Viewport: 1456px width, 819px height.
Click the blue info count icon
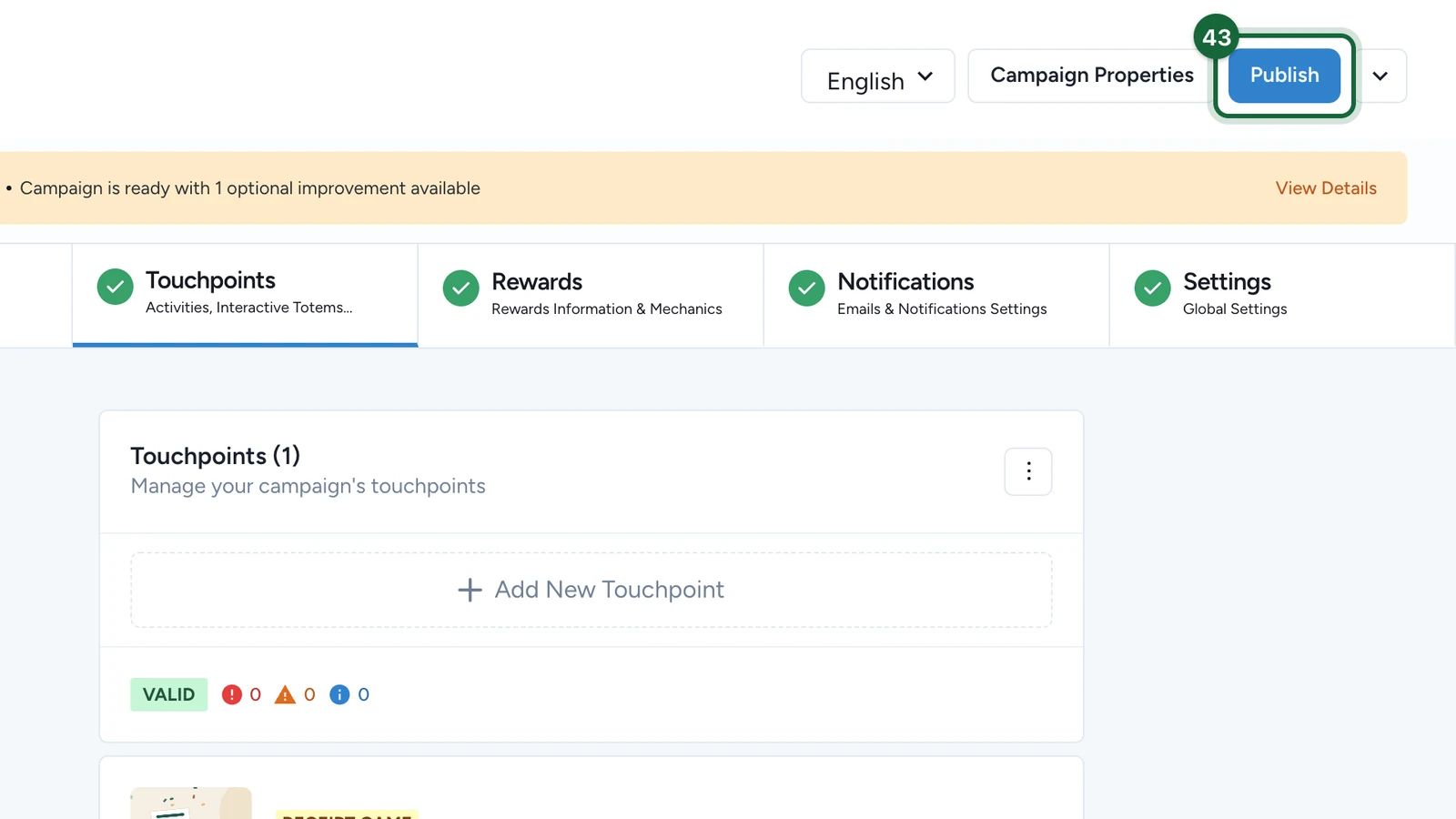[339, 694]
